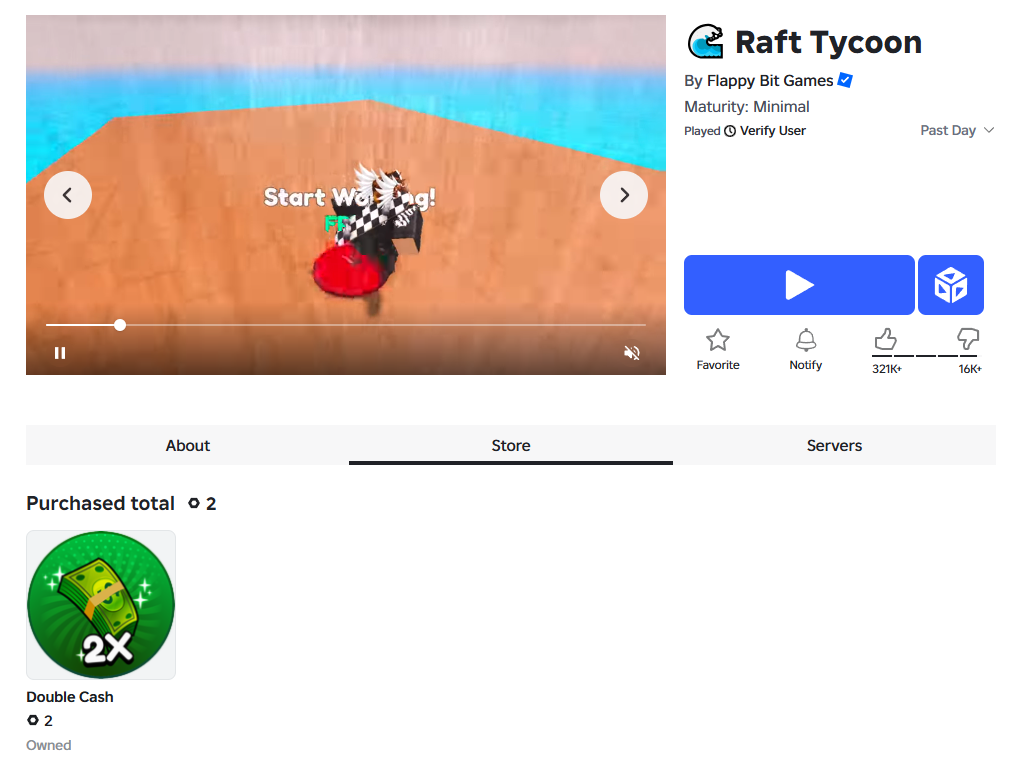Click the 321K+ likes count
The height and width of the screenshot is (767, 1012).
(x=887, y=369)
